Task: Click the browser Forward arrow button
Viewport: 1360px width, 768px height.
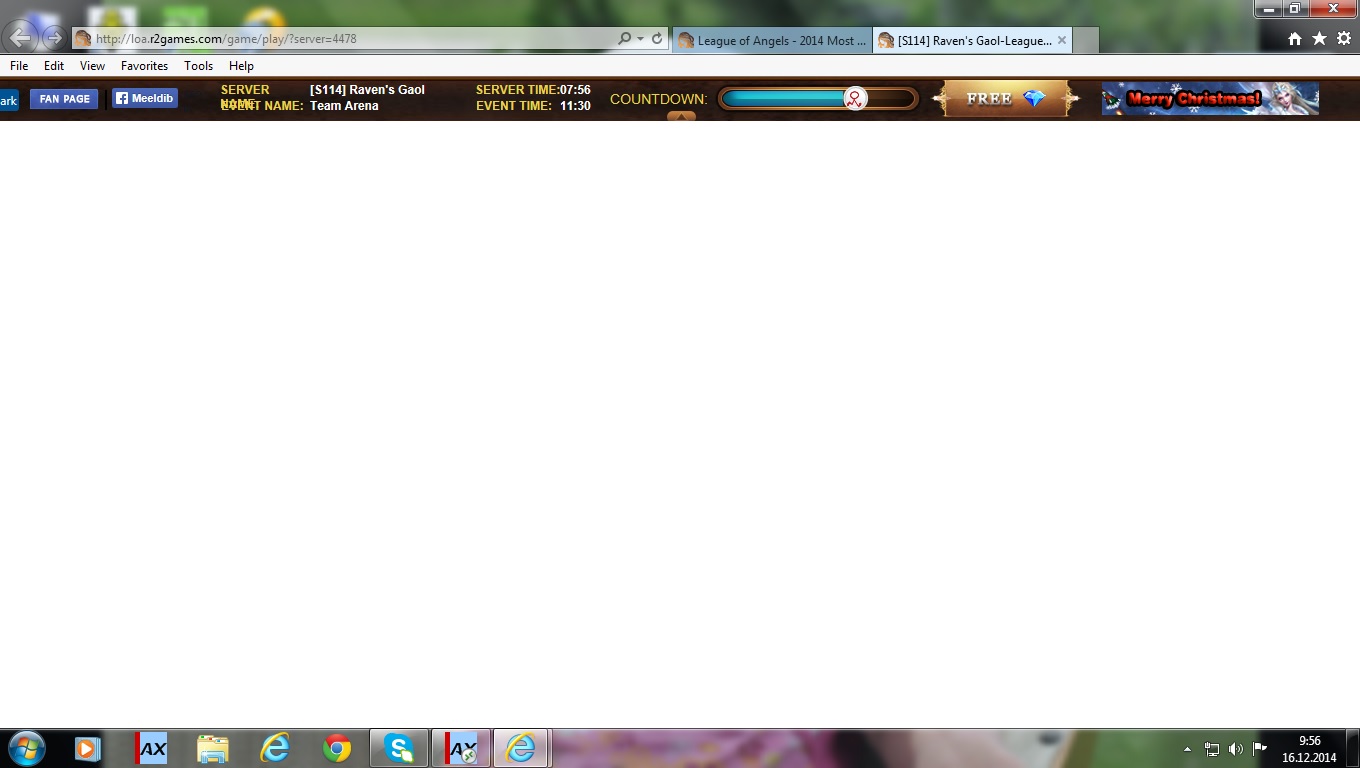Action: click(54, 39)
